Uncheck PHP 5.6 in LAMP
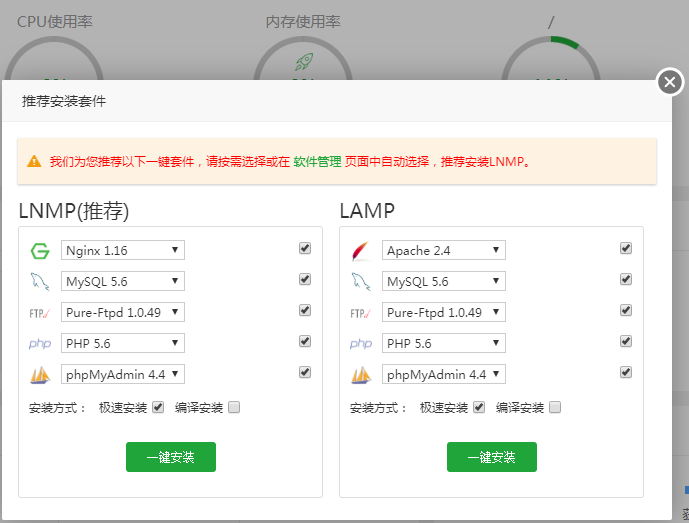 pos(626,341)
